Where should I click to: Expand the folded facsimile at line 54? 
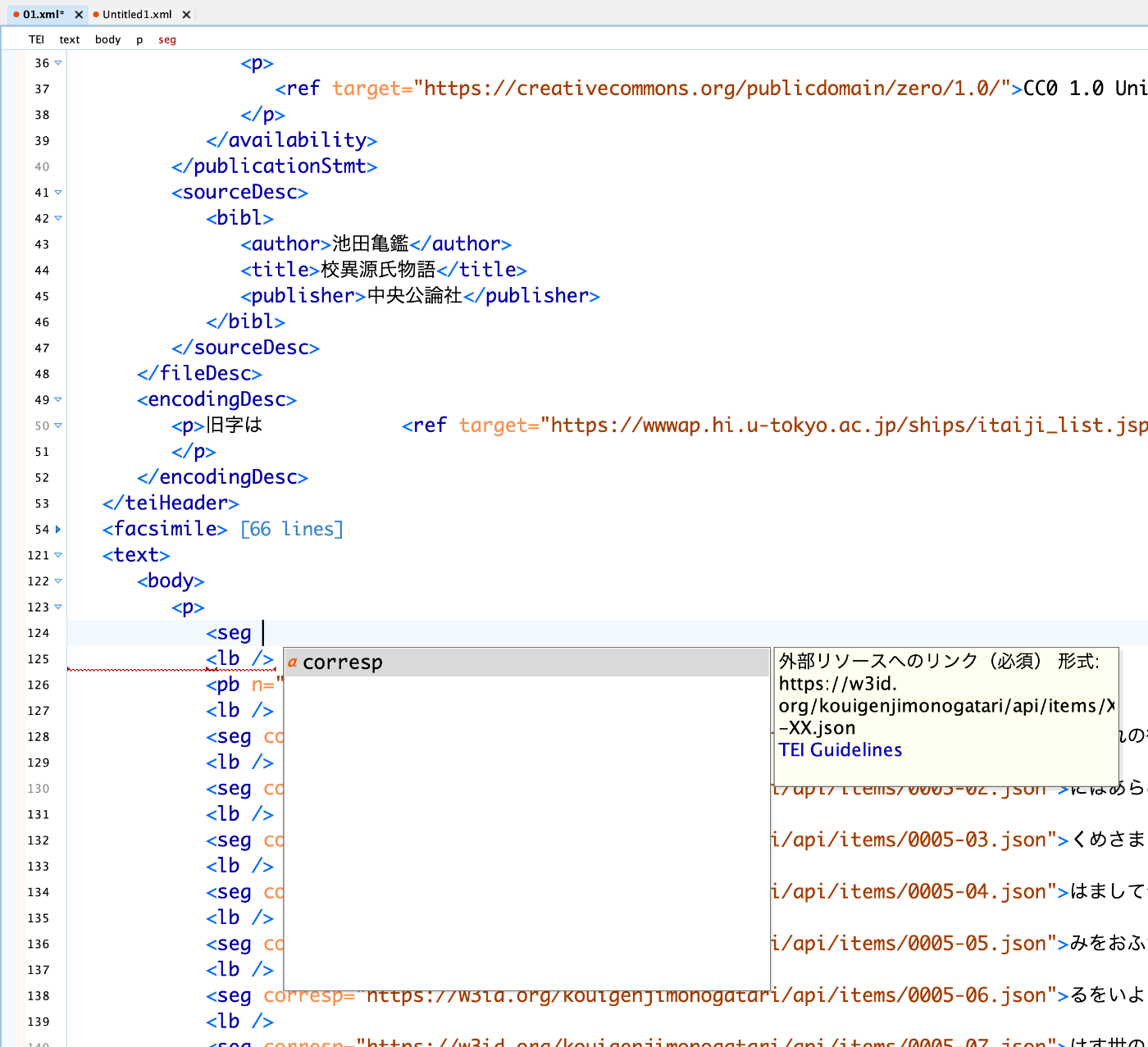tap(58, 530)
